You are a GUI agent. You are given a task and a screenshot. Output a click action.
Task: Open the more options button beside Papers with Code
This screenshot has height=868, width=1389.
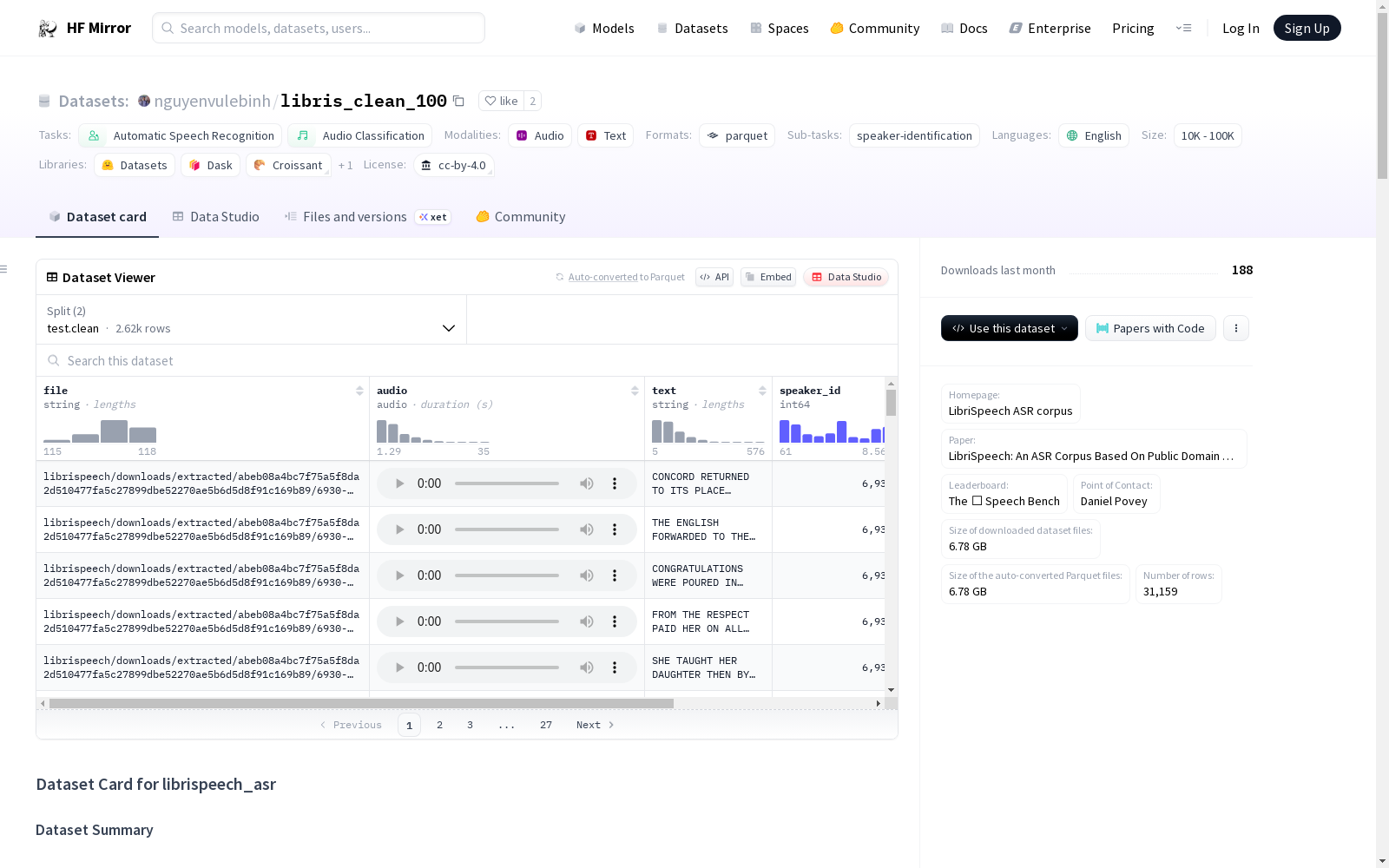1235,328
